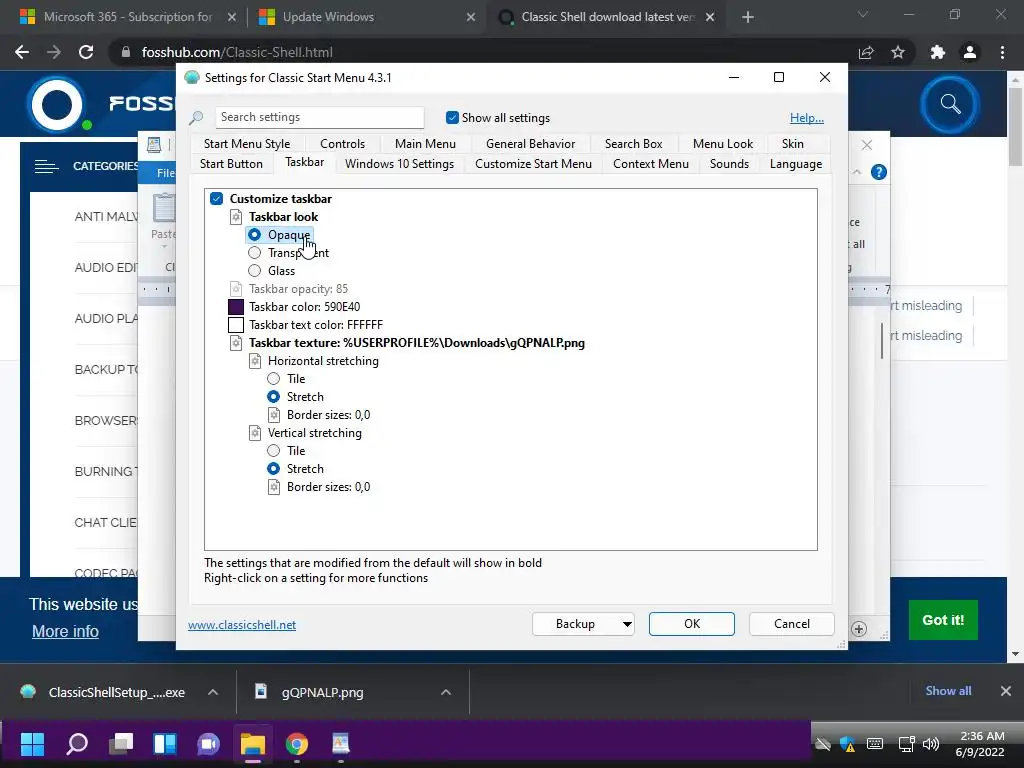Switch to the Context Menu tab
The width and height of the screenshot is (1024, 768).
tap(651, 164)
